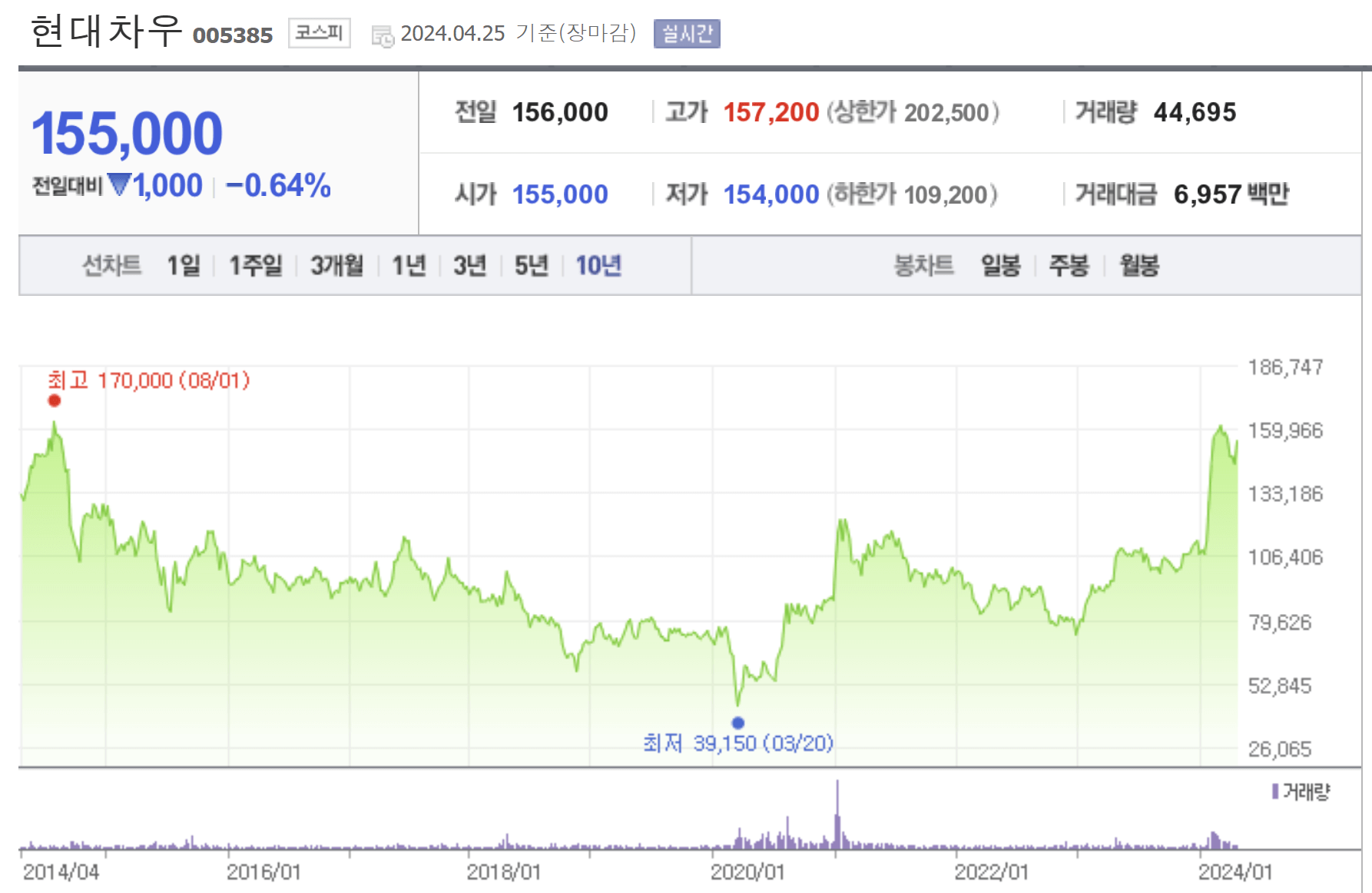The height and width of the screenshot is (893, 1372).
Task: Select the 1년 chart period
Action: coord(409,265)
